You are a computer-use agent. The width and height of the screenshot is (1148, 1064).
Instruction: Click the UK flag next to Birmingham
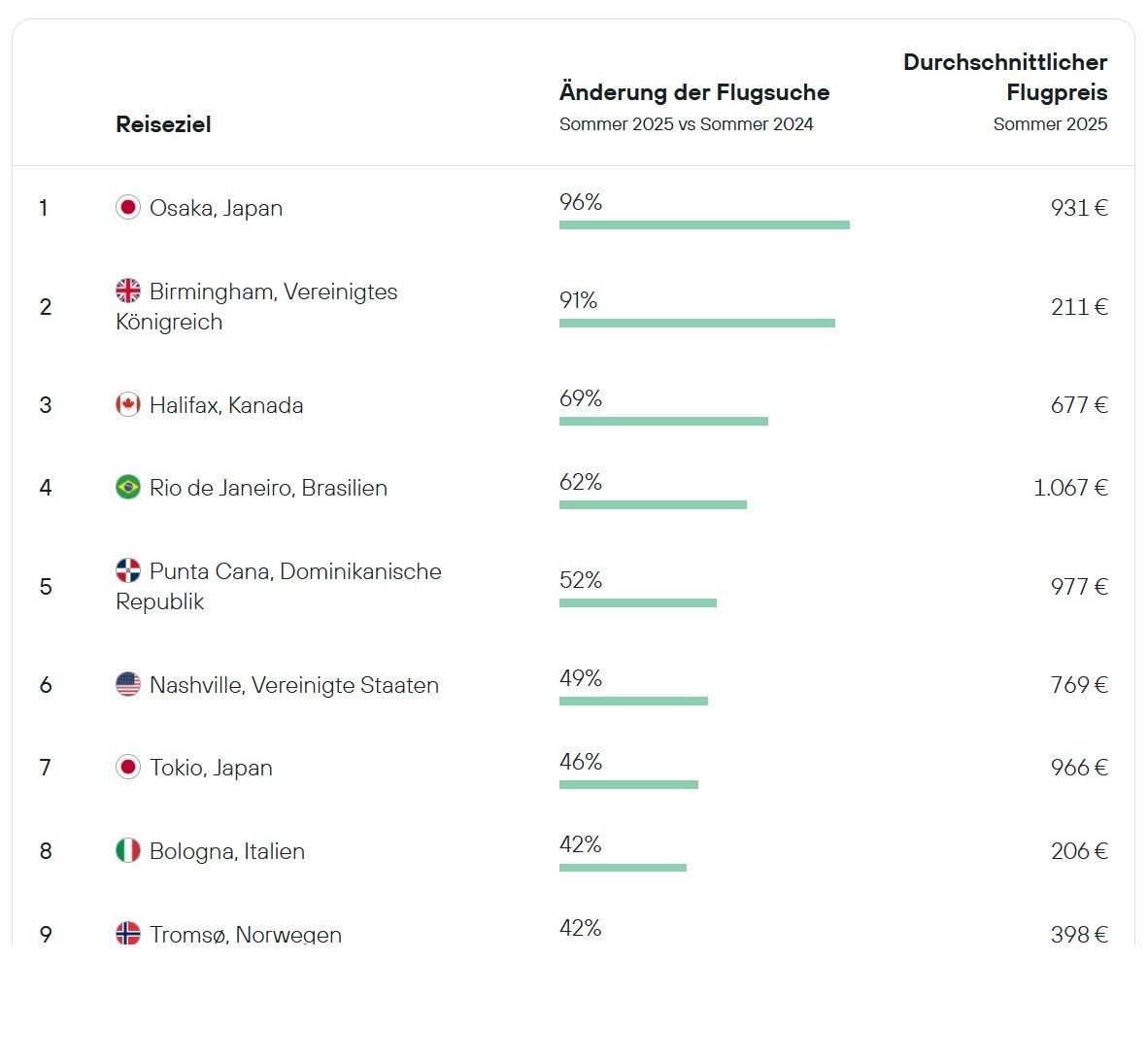[128, 291]
